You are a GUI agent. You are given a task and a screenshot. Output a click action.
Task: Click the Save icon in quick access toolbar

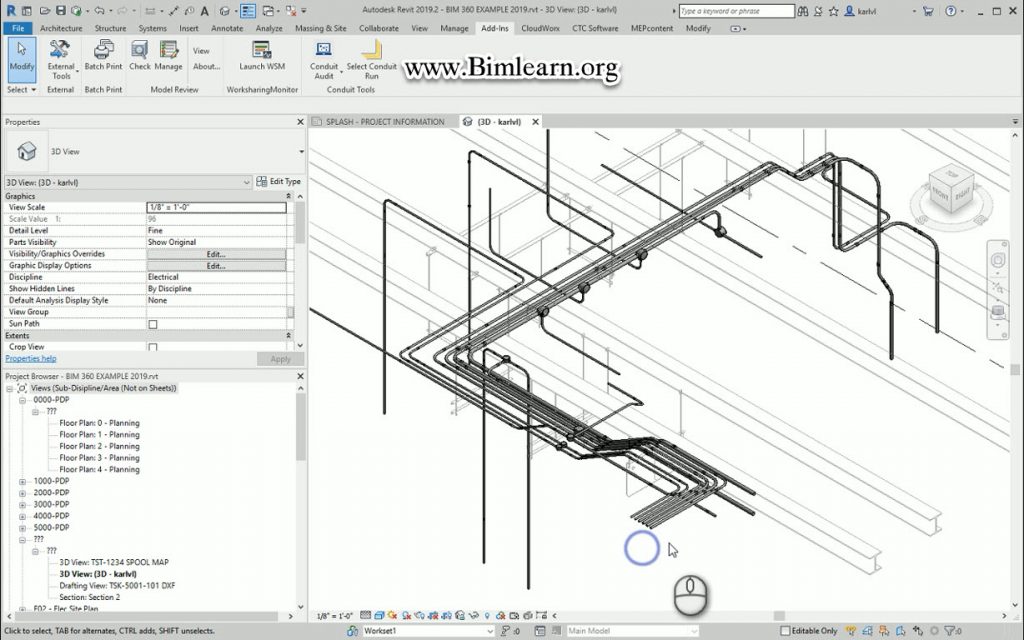[x=60, y=11]
